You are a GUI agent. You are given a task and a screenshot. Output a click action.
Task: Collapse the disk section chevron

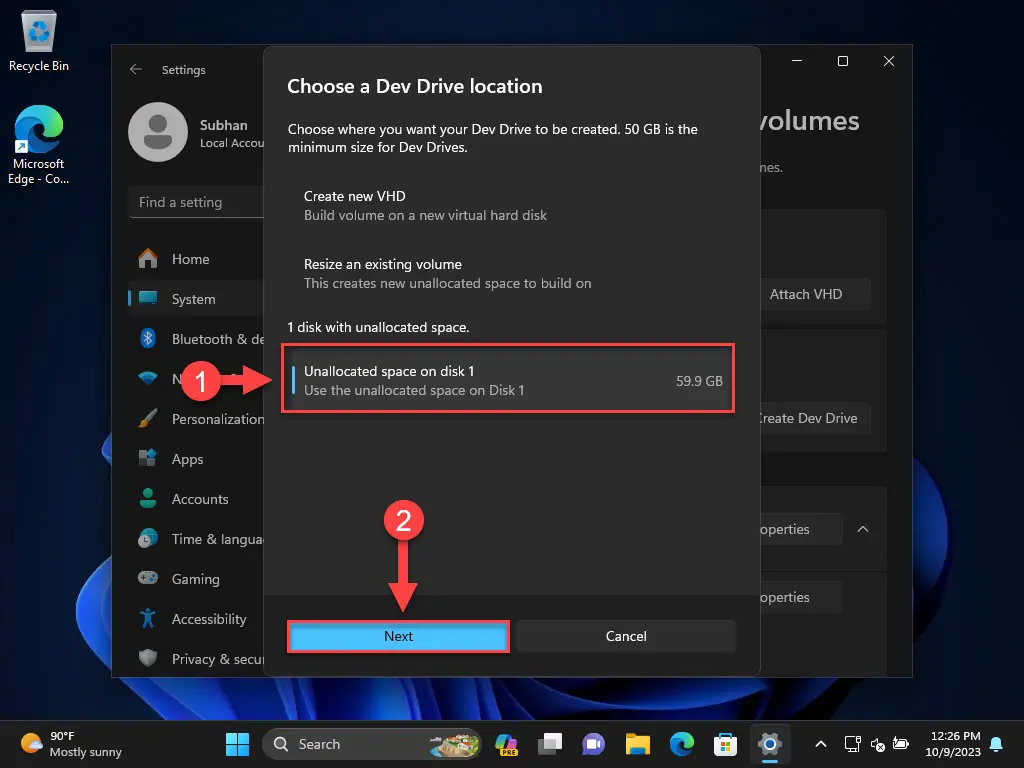[x=863, y=529]
